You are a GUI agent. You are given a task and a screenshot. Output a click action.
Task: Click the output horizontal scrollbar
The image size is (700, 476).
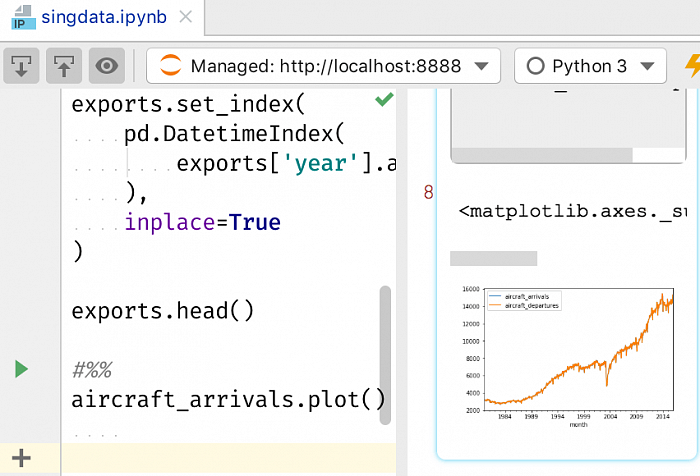tap(541, 155)
